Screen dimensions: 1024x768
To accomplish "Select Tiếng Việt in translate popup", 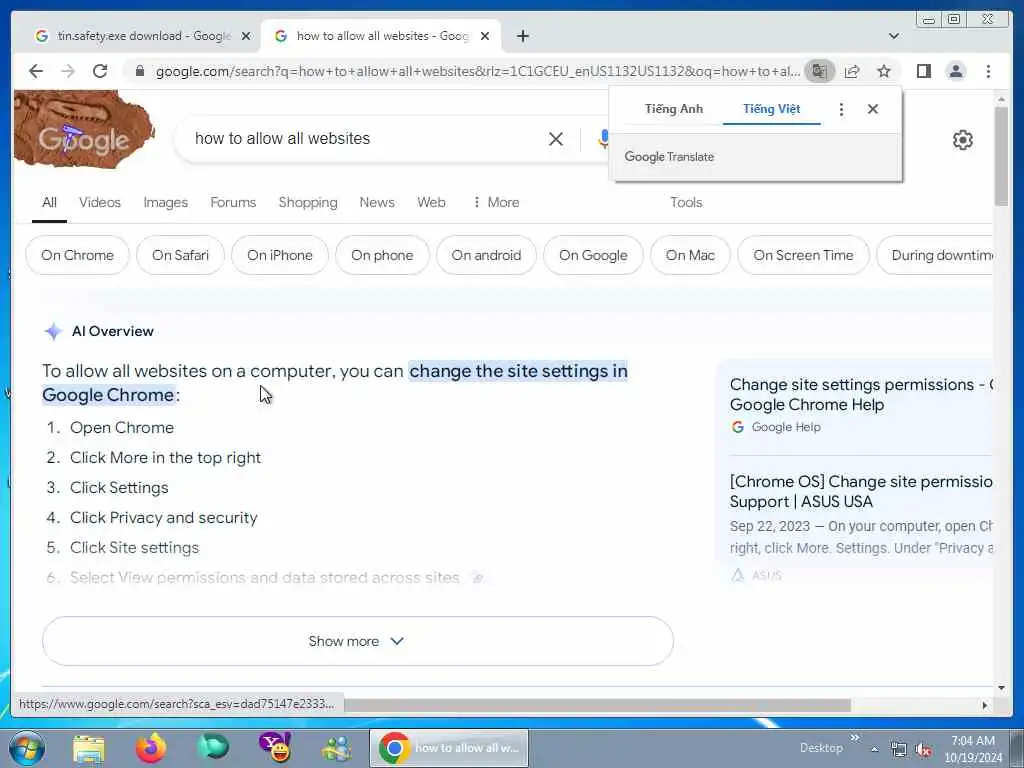I will (771, 109).
